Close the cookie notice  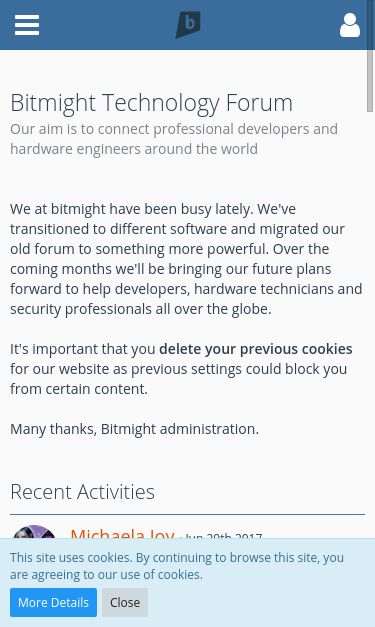[x=125, y=602]
